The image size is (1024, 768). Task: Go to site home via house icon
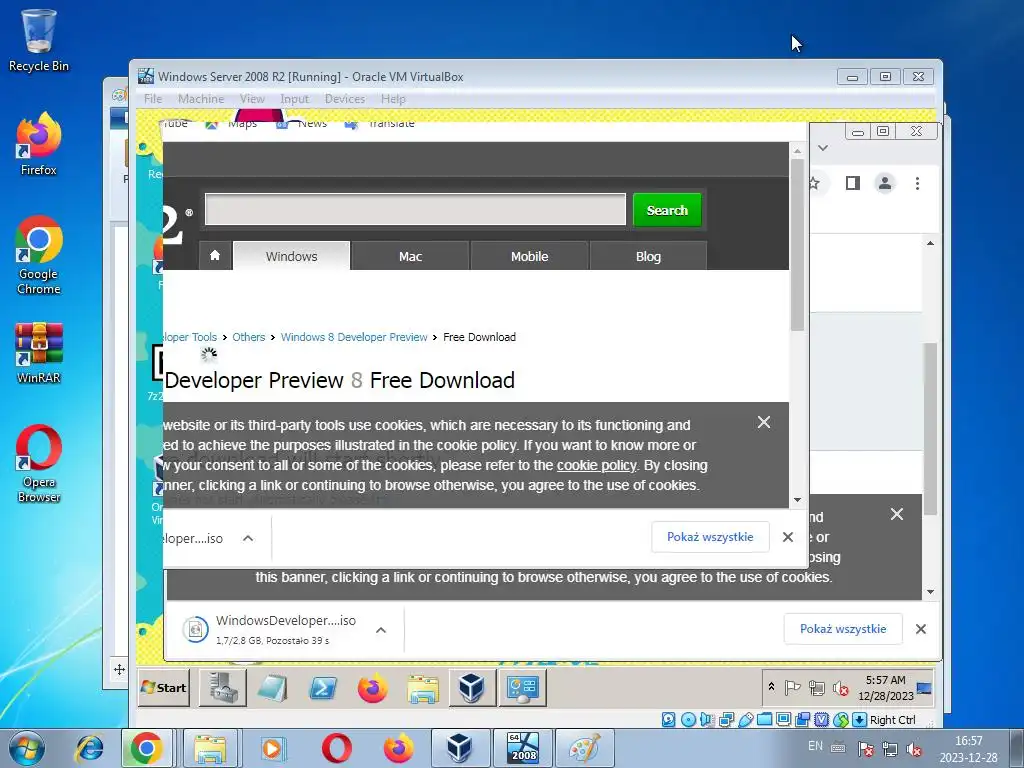(215, 255)
